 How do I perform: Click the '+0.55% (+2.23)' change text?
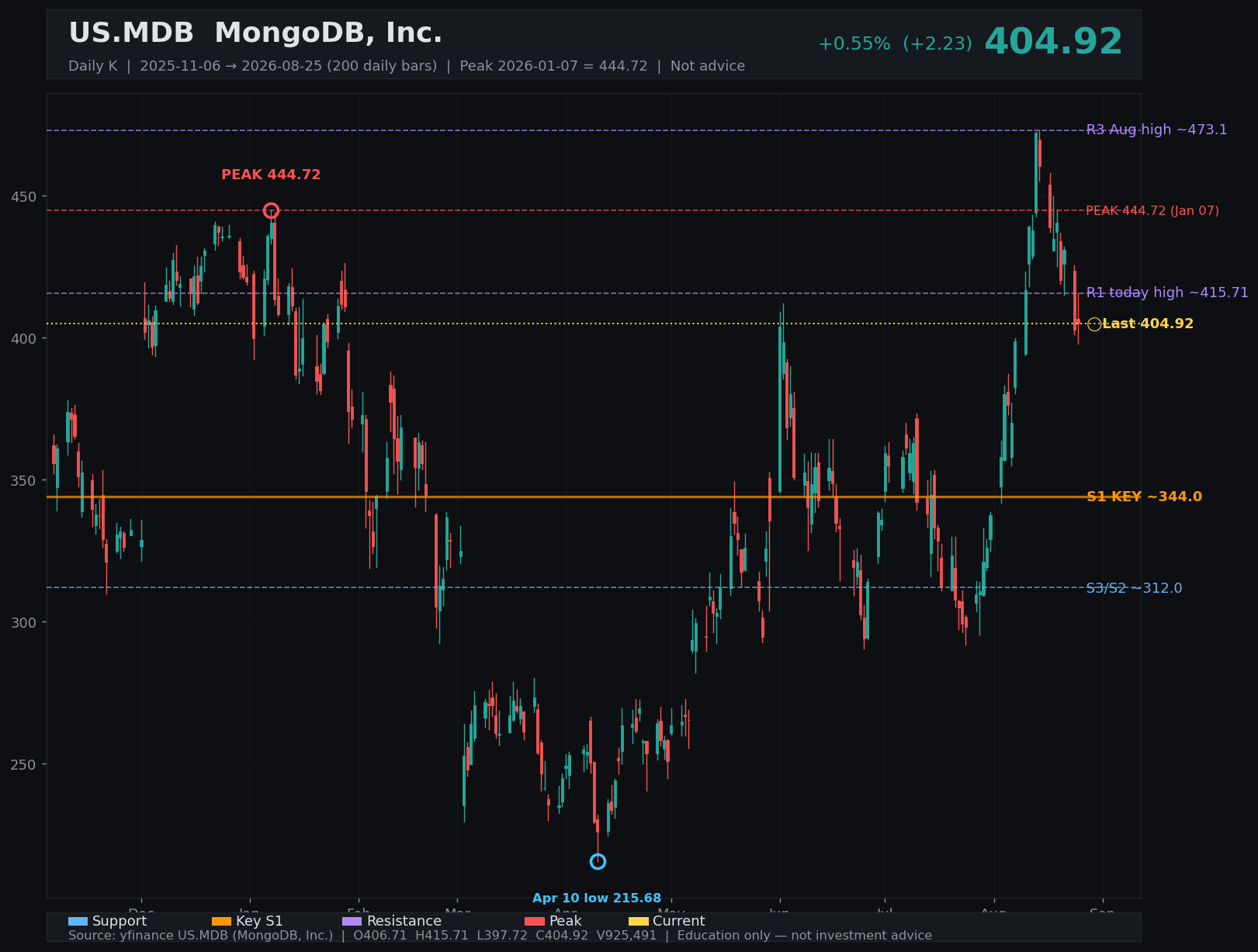coord(895,44)
